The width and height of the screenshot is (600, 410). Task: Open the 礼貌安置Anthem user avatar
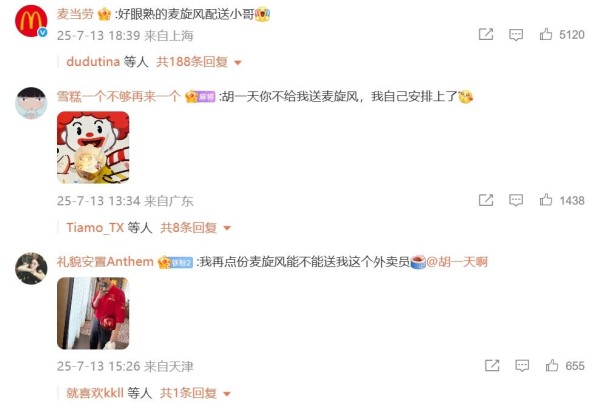[x=31, y=268]
